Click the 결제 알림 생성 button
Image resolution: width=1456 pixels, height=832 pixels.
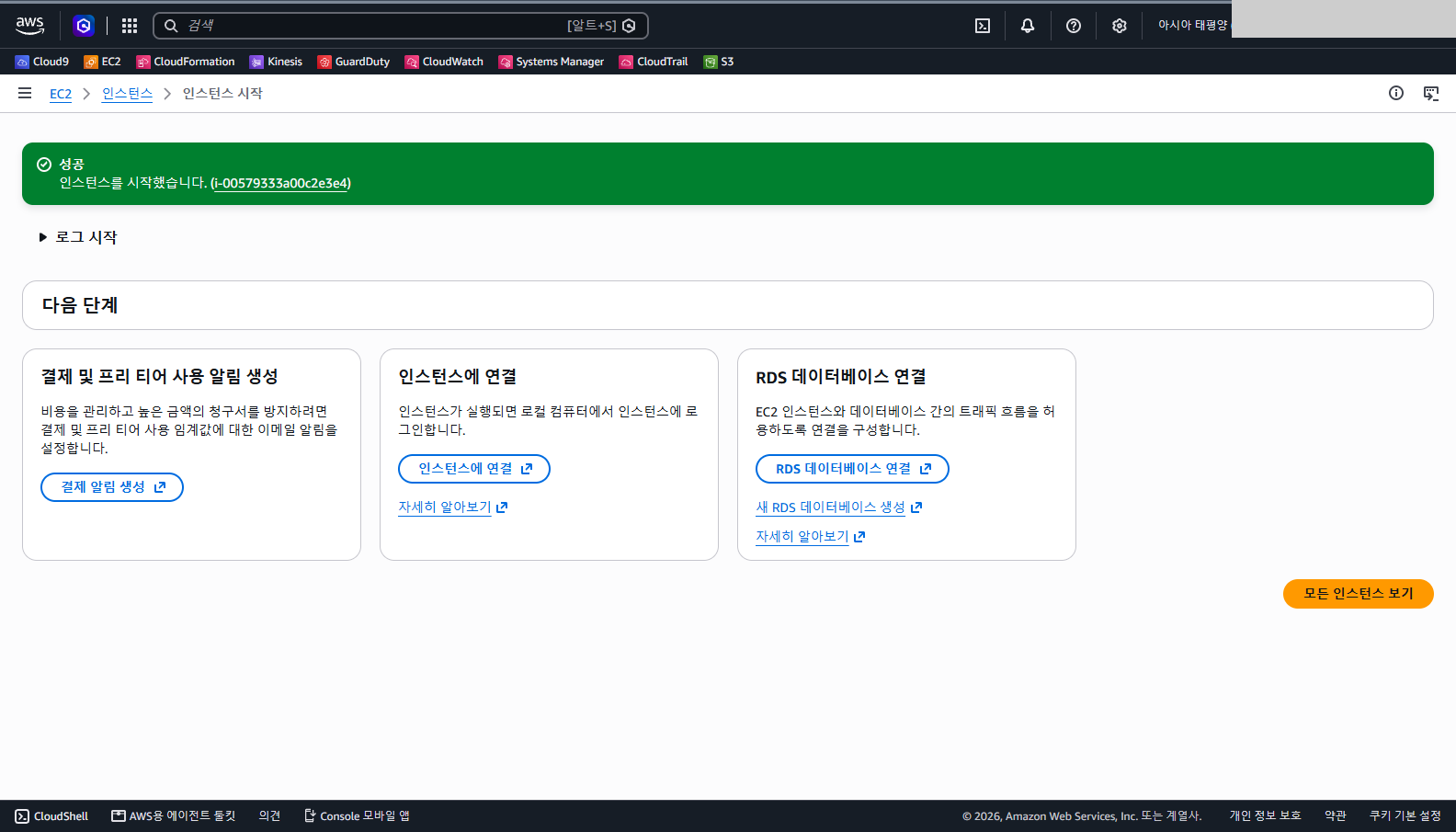(112, 487)
